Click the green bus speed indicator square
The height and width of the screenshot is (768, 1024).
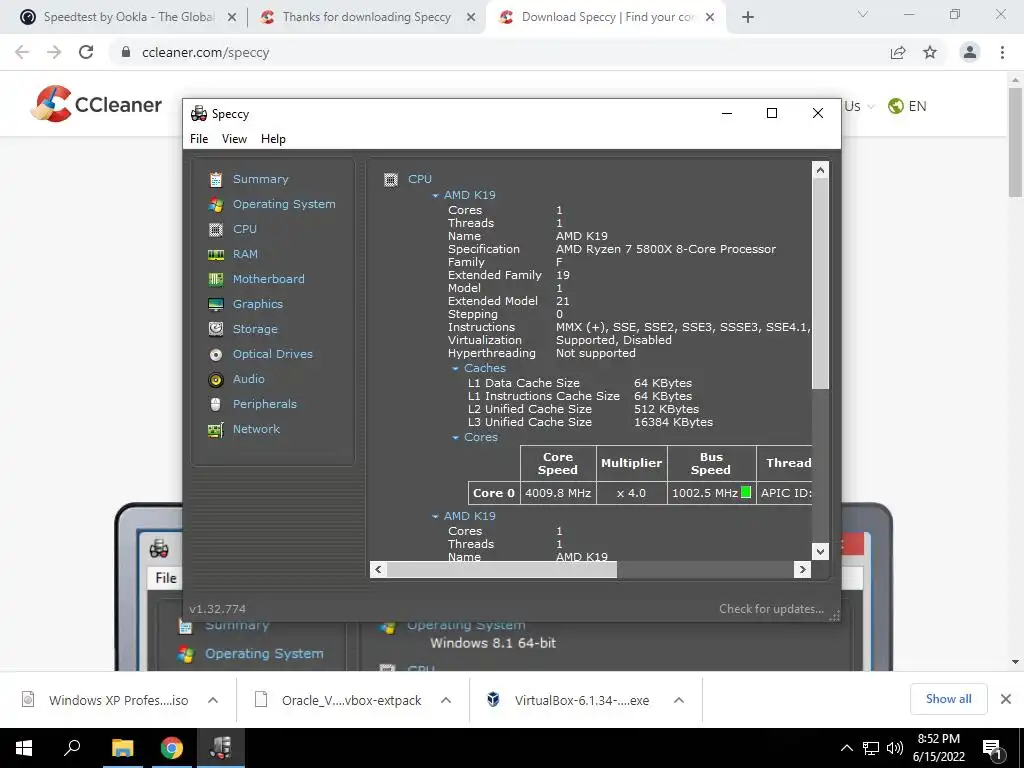[746, 492]
